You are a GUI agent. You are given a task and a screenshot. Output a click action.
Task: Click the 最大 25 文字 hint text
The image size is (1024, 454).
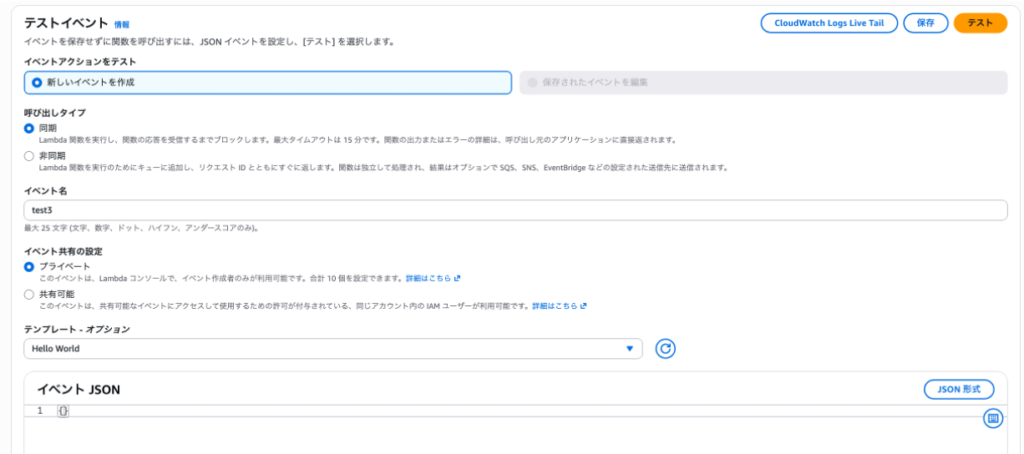pyautogui.click(x=141, y=229)
